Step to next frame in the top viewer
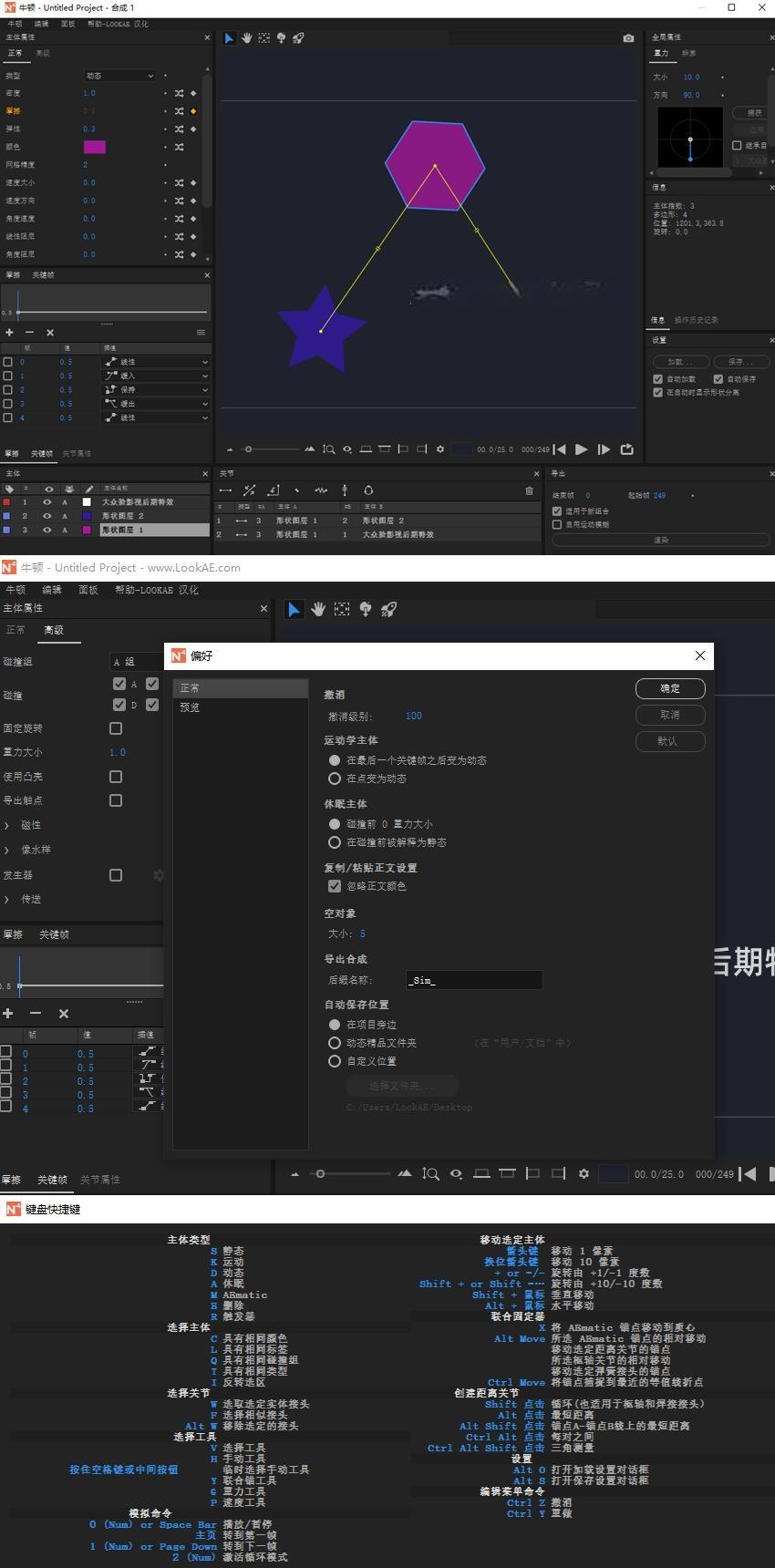 coord(604,449)
